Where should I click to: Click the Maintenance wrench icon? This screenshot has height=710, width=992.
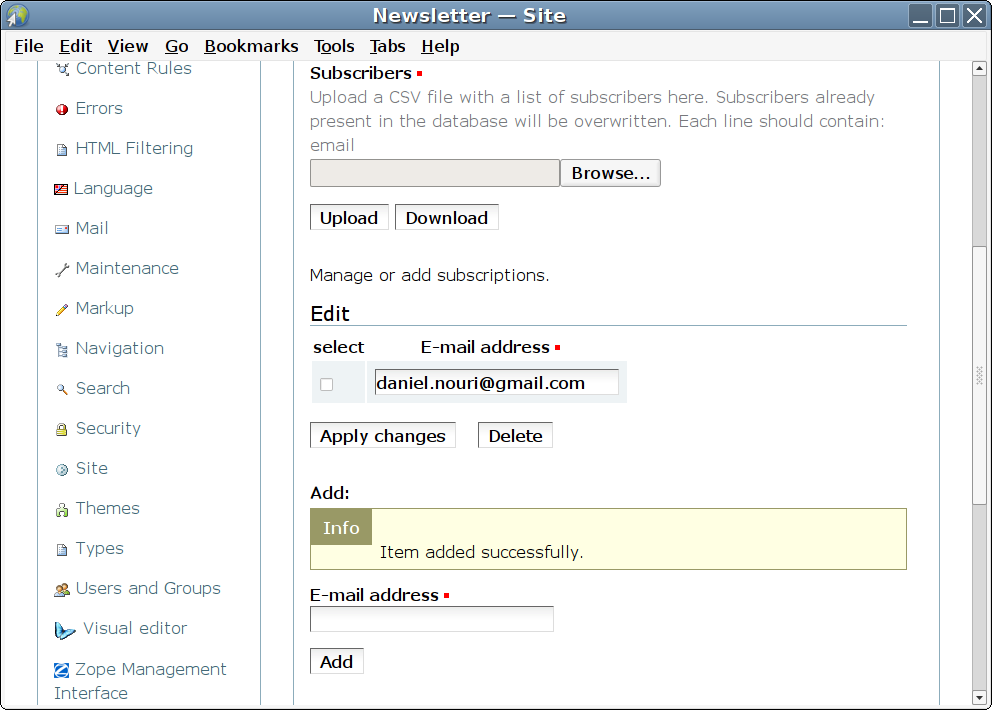tap(62, 269)
